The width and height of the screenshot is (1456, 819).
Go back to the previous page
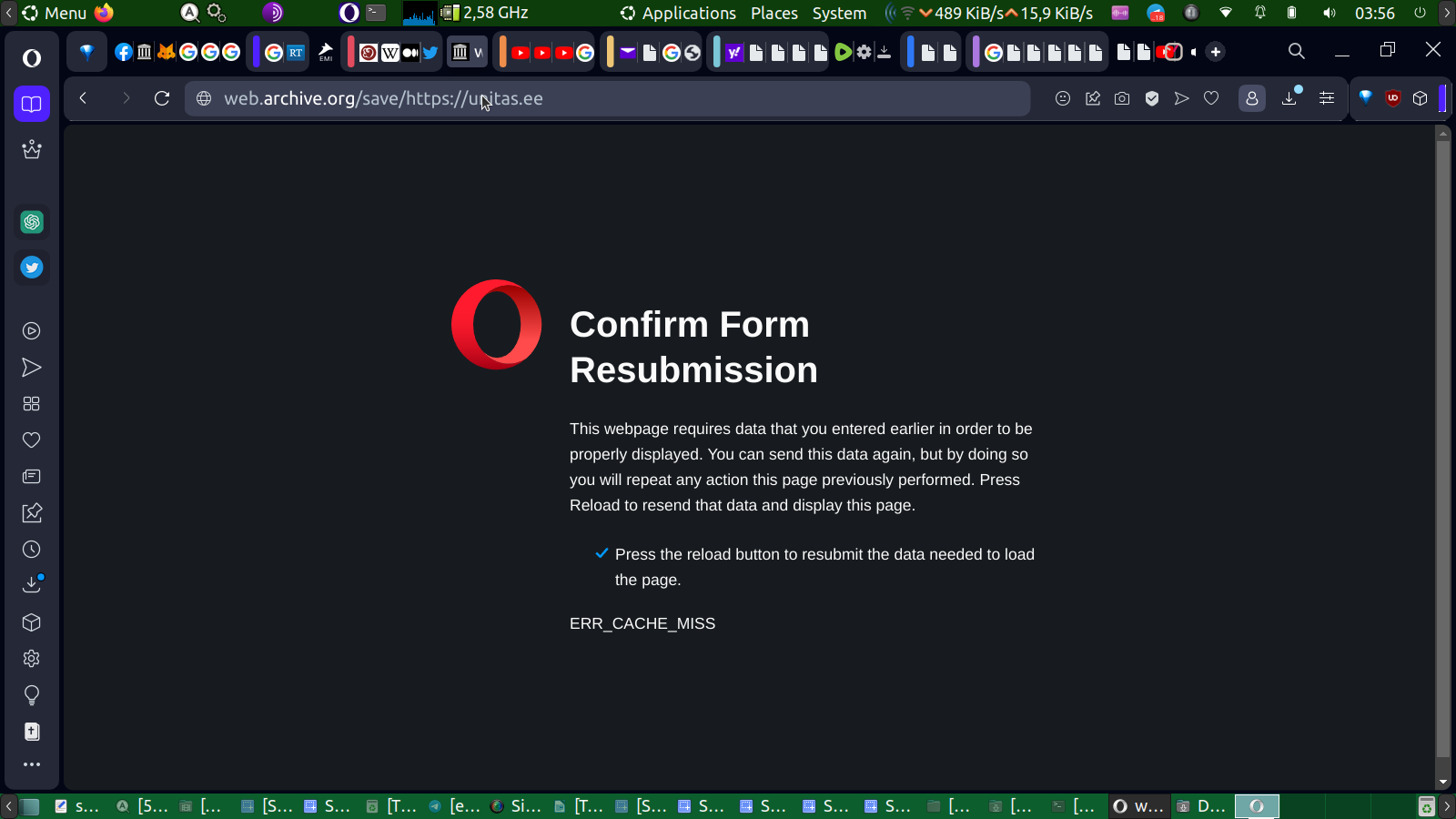point(83,98)
